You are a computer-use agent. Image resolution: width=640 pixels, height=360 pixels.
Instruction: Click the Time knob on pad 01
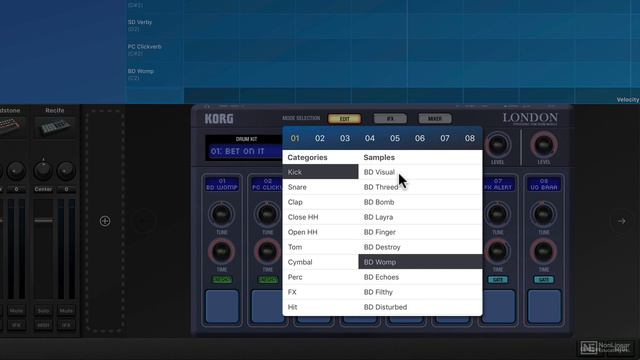(x=221, y=251)
